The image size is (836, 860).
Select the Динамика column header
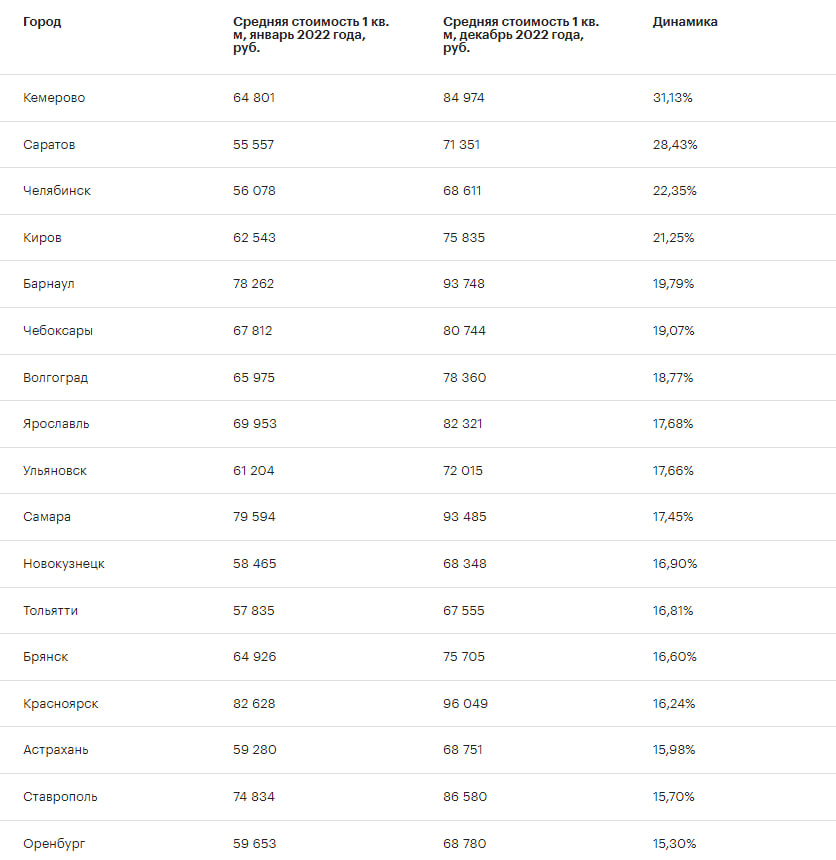click(x=685, y=22)
